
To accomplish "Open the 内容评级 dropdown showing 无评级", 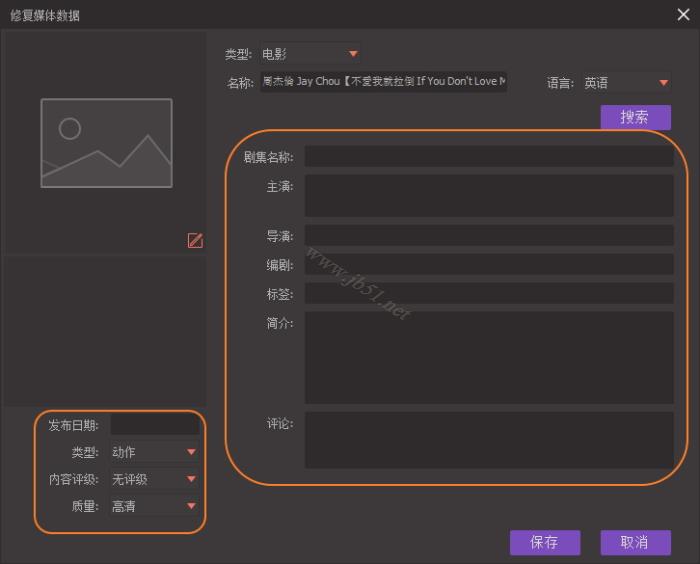I will coord(154,479).
